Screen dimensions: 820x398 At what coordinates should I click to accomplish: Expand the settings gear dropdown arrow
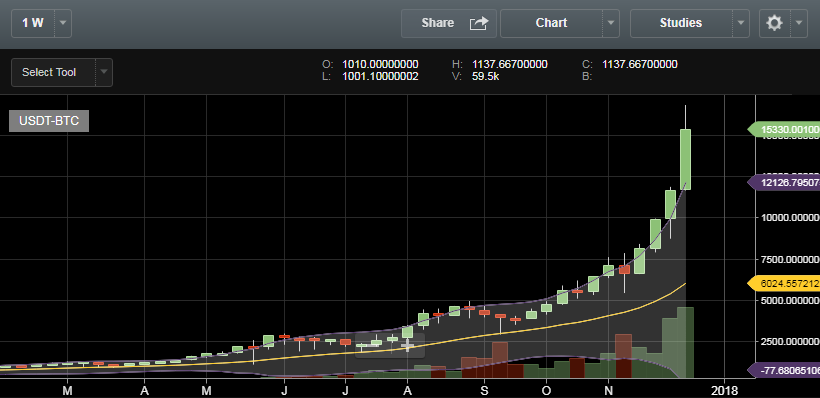click(x=799, y=23)
